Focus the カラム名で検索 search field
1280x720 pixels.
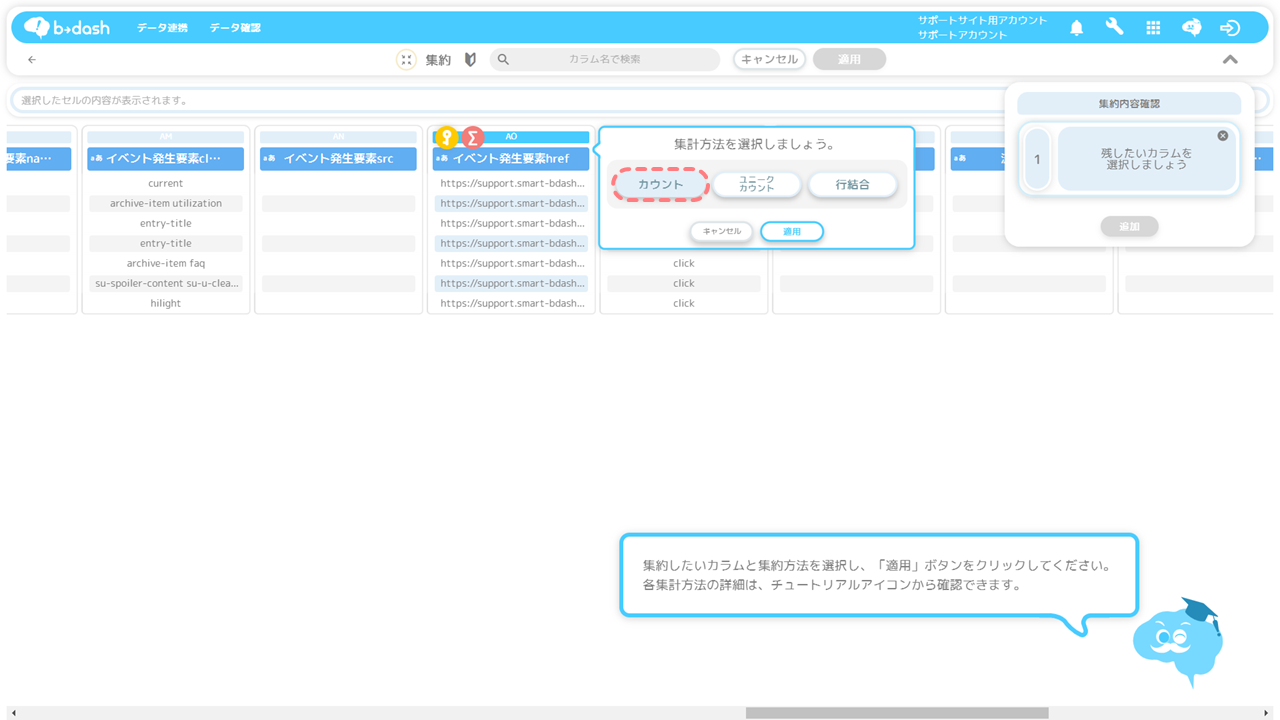click(604, 60)
